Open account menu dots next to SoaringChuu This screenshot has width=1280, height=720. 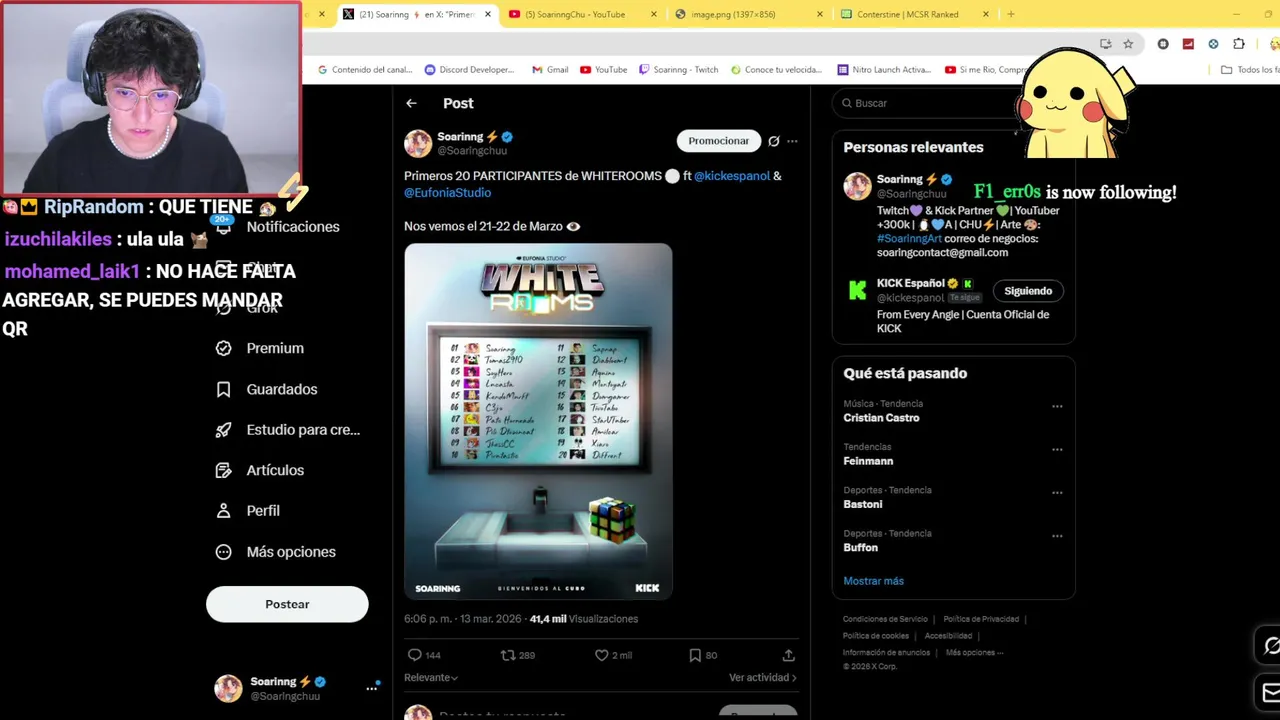371,688
